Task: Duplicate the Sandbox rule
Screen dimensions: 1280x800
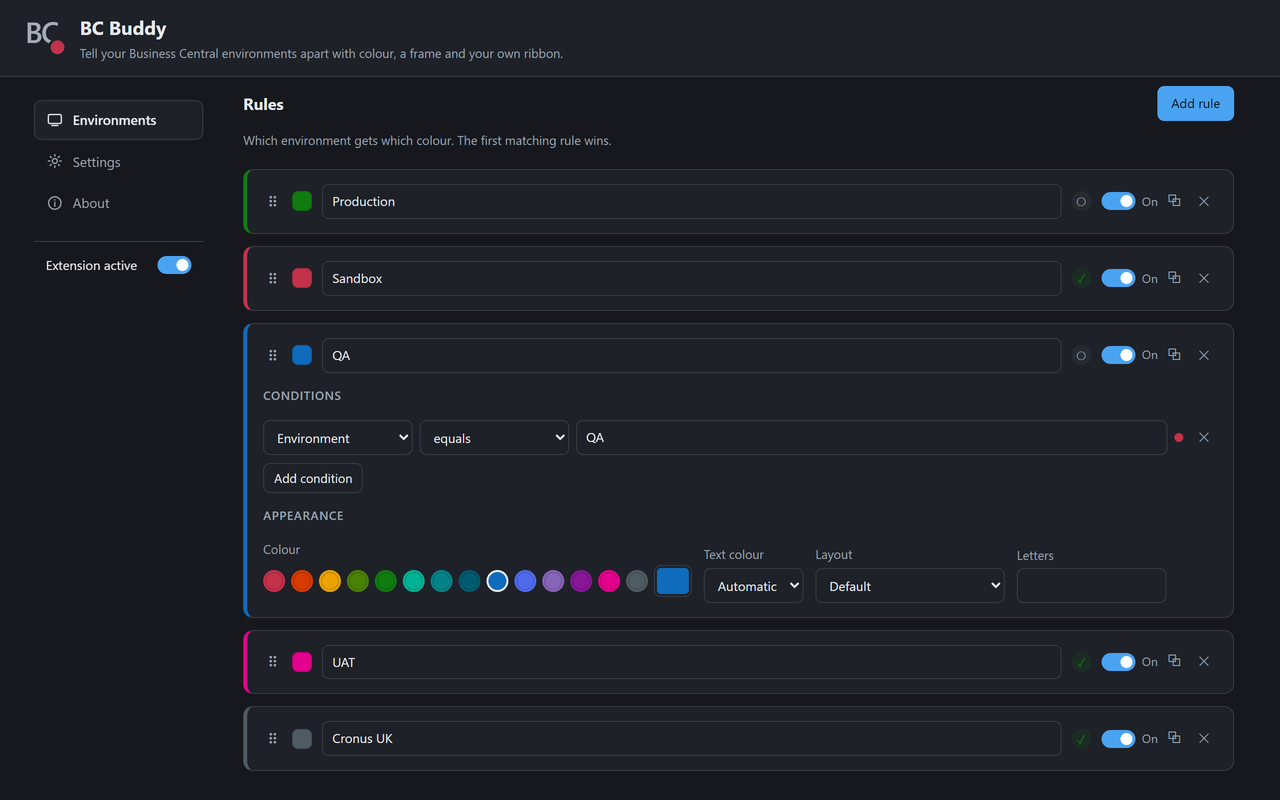Action: pyautogui.click(x=1175, y=278)
